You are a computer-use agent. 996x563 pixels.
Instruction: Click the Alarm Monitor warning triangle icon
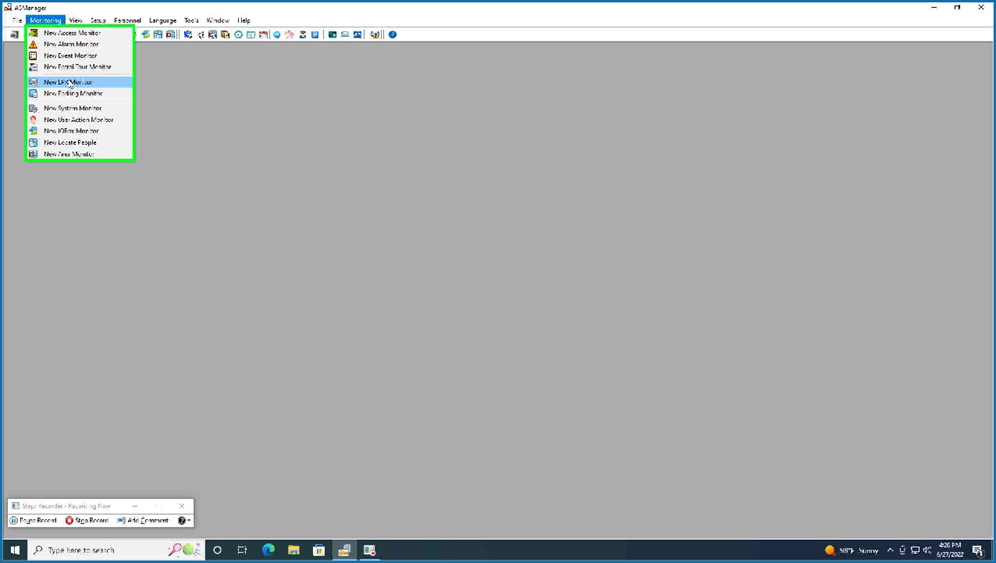(33, 44)
